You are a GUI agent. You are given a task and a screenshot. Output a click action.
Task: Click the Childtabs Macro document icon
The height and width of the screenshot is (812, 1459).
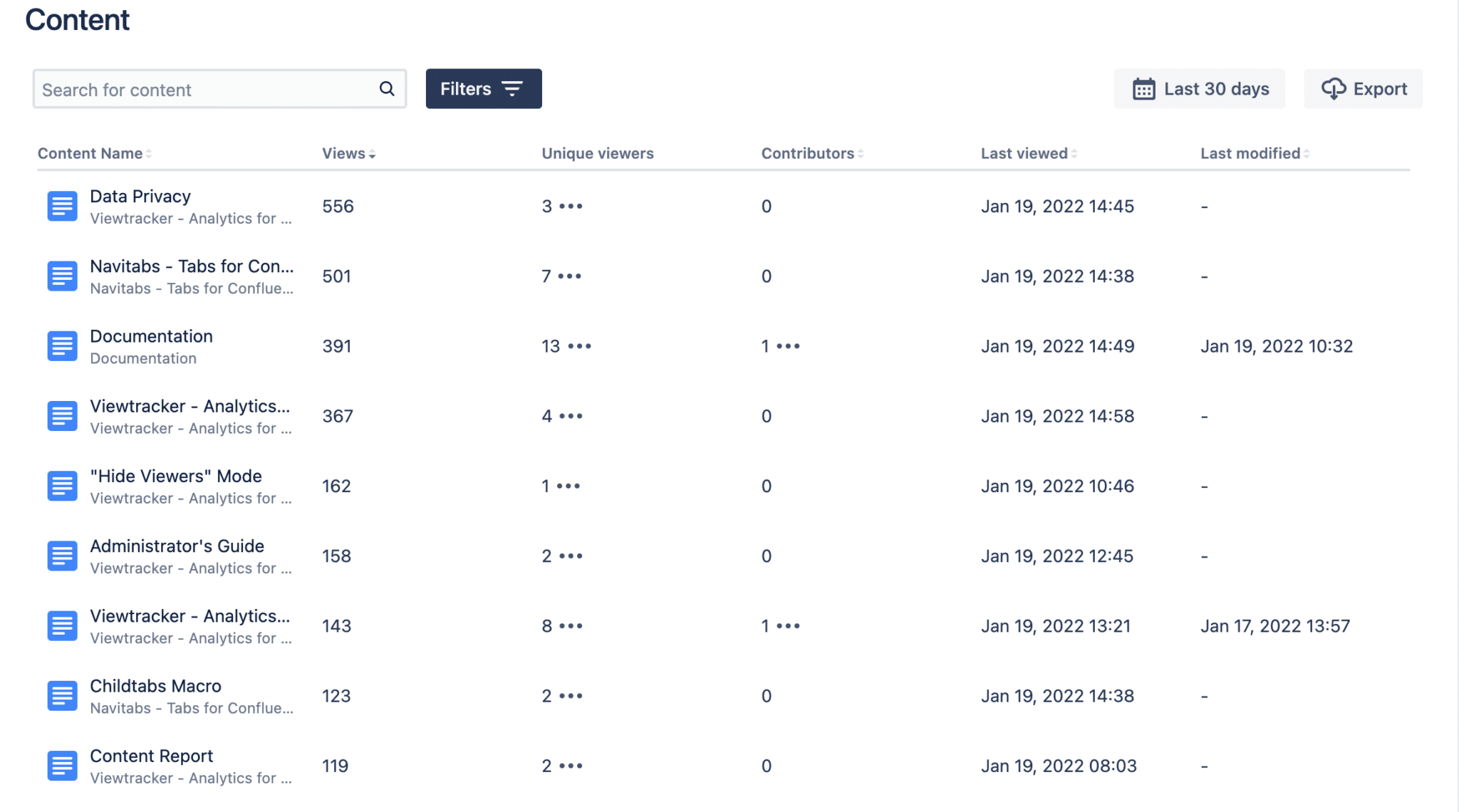tap(63, 695)
